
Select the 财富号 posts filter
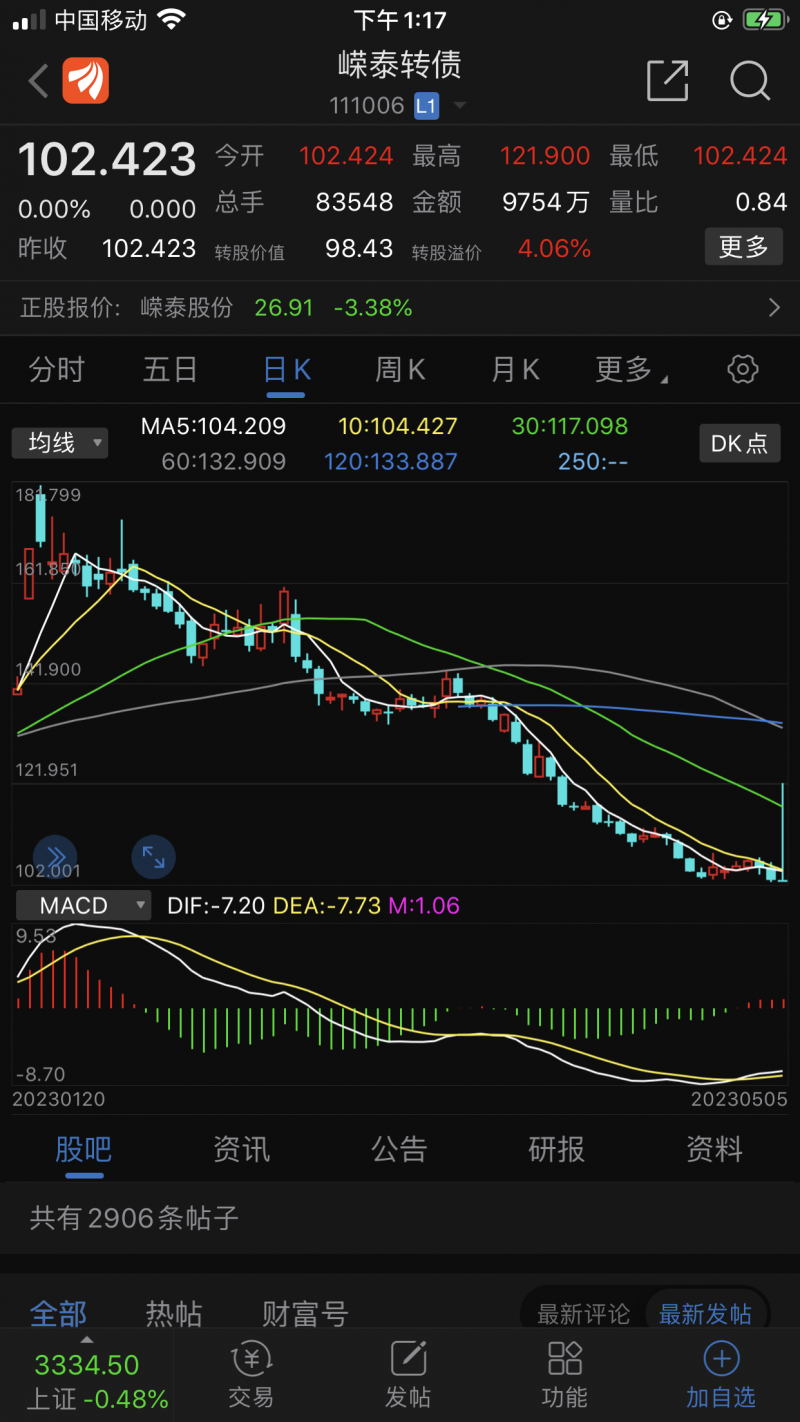tap(305, 1313)
